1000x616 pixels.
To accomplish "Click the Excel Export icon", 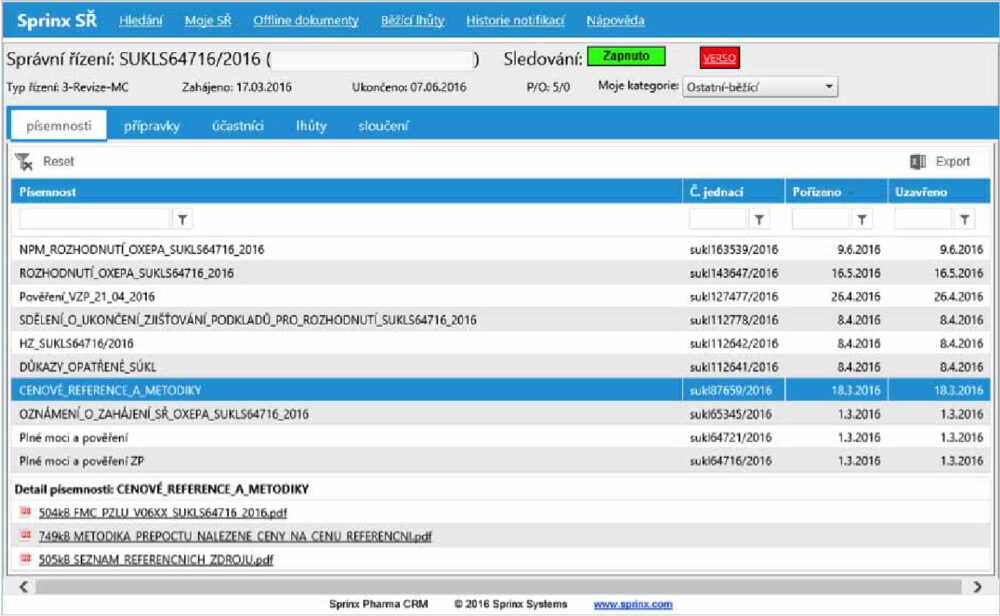I will pos(918,161).
